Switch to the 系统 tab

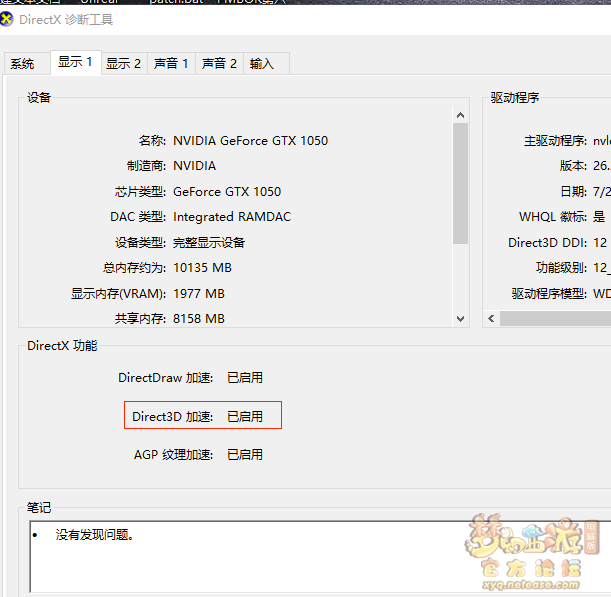(27, 64)
